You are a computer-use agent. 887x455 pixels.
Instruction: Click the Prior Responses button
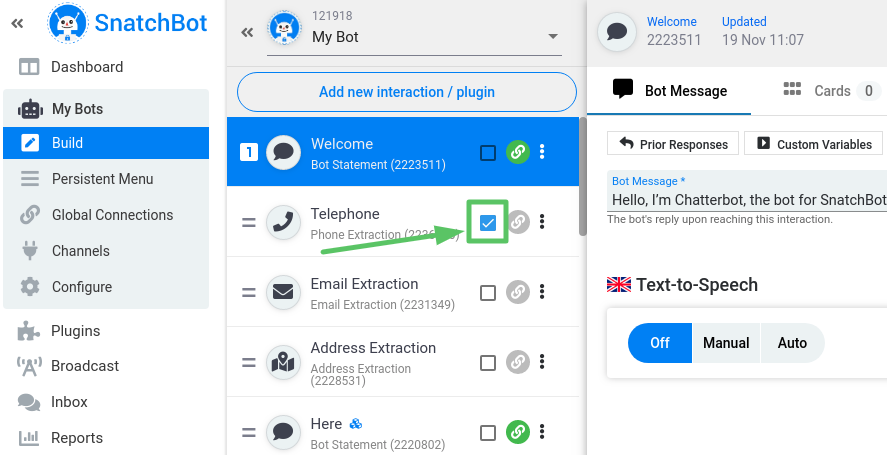(673, 144)
